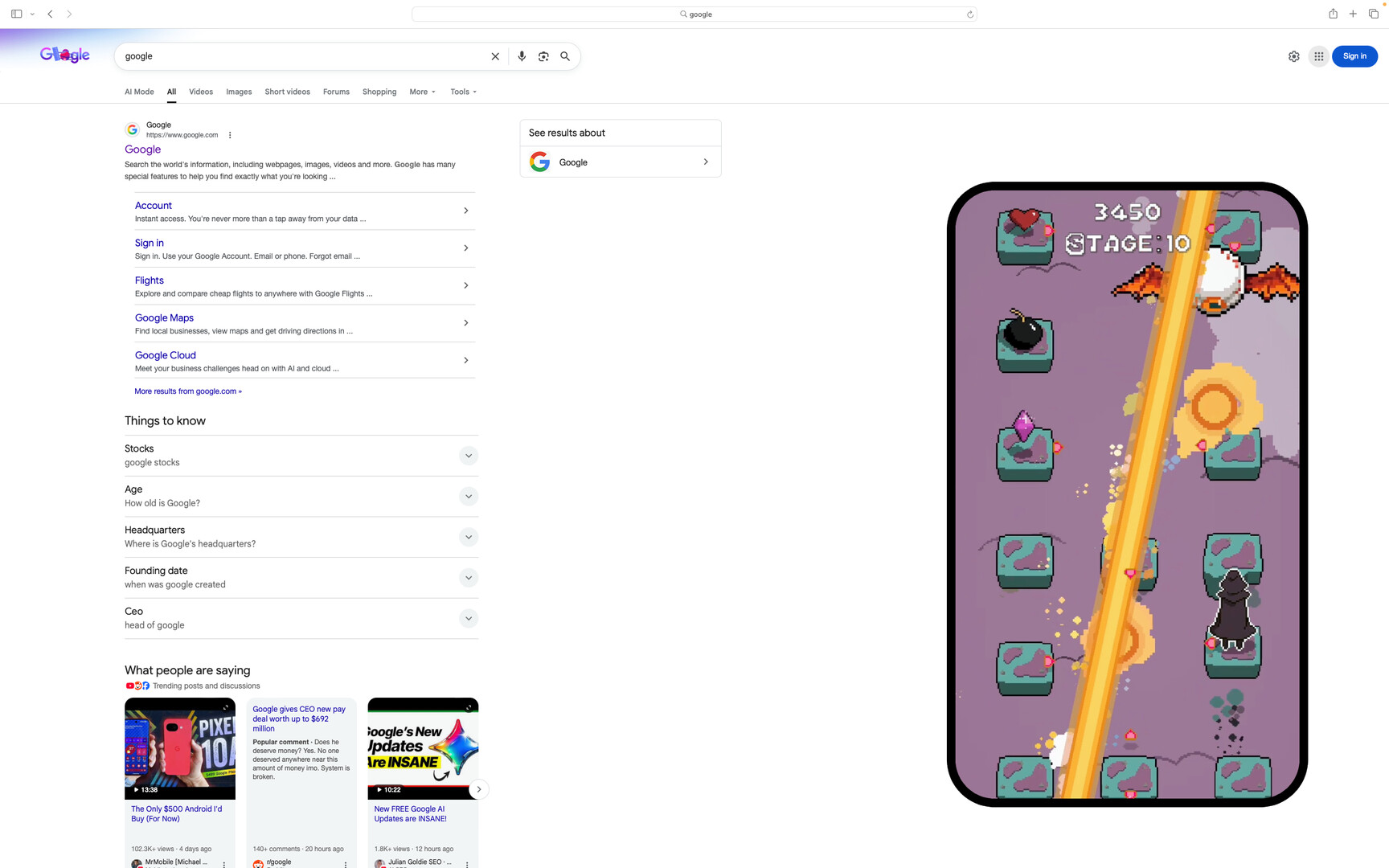Expand the Headquarters question
This screenshot has height=868, width=1389.
pos(468,537)
